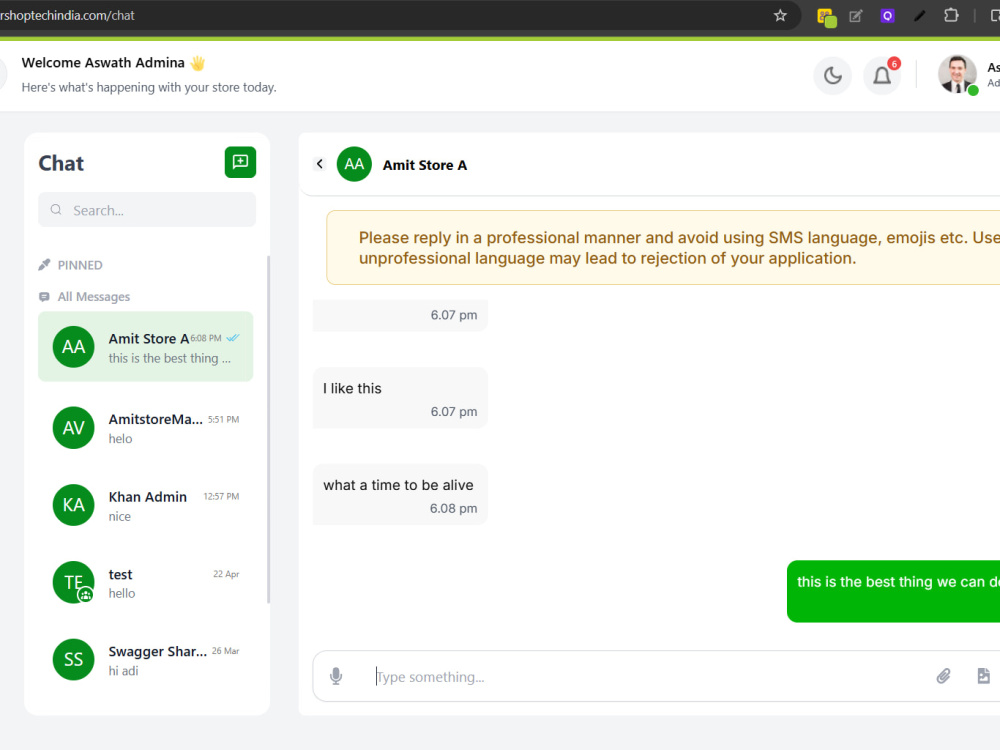Open AmitstoreMa... conversation
The height and width of the screenshot is (750, 1000).
(x=145, y=428)
